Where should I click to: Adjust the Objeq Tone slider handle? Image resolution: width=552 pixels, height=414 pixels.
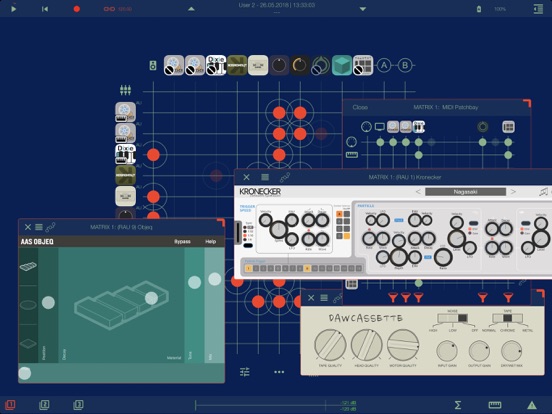point(194,282)
